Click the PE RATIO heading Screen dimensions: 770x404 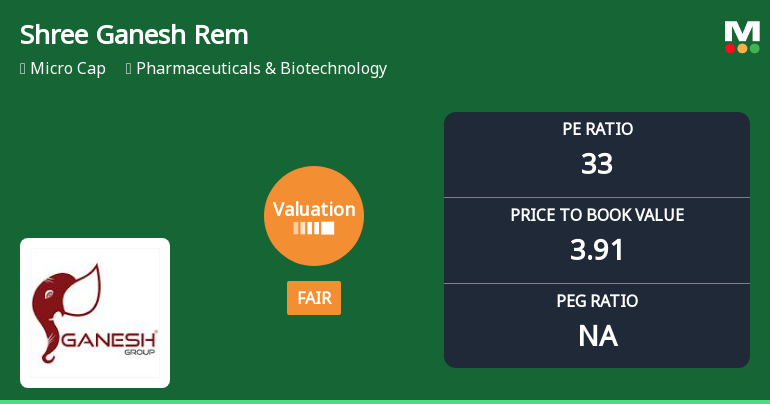[597, 129]
